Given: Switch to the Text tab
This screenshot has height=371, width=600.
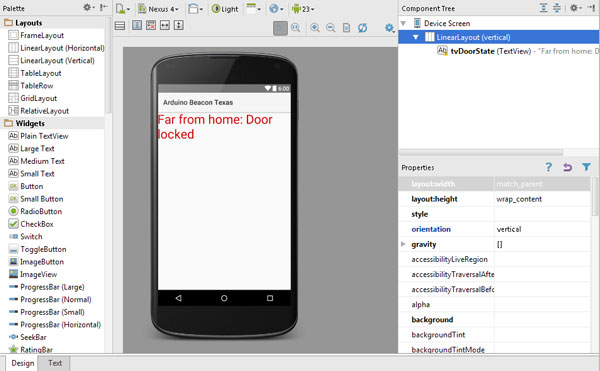Looking at the screenshot, I should coord(55,363).
